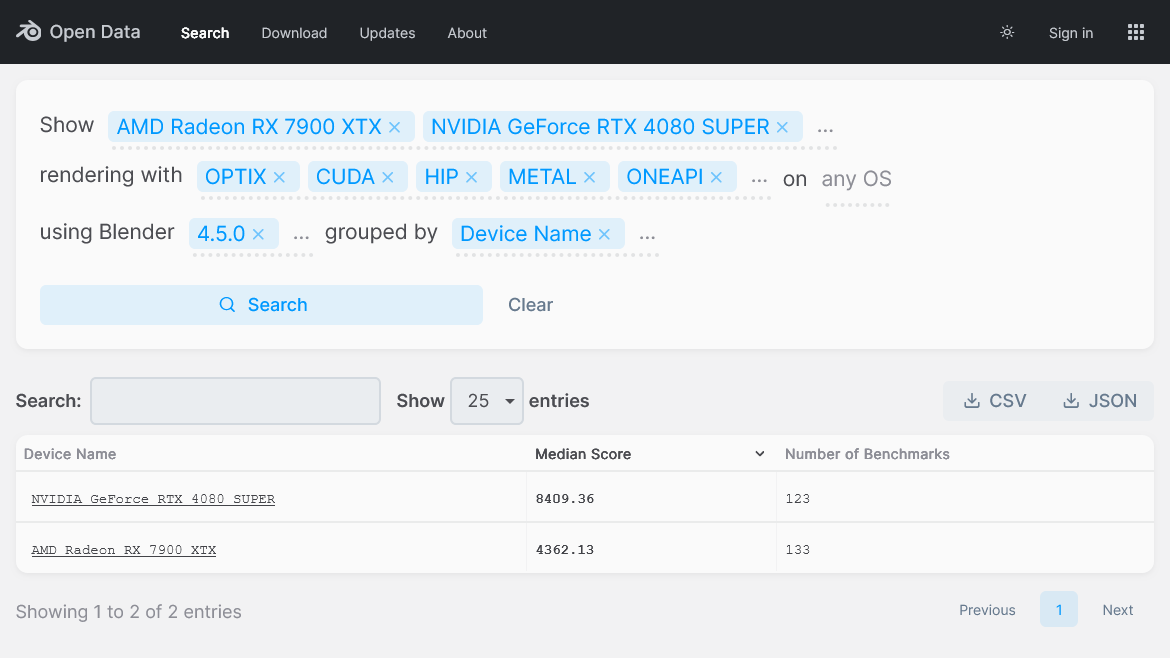Click Sign in

[x=1071, y=33]
